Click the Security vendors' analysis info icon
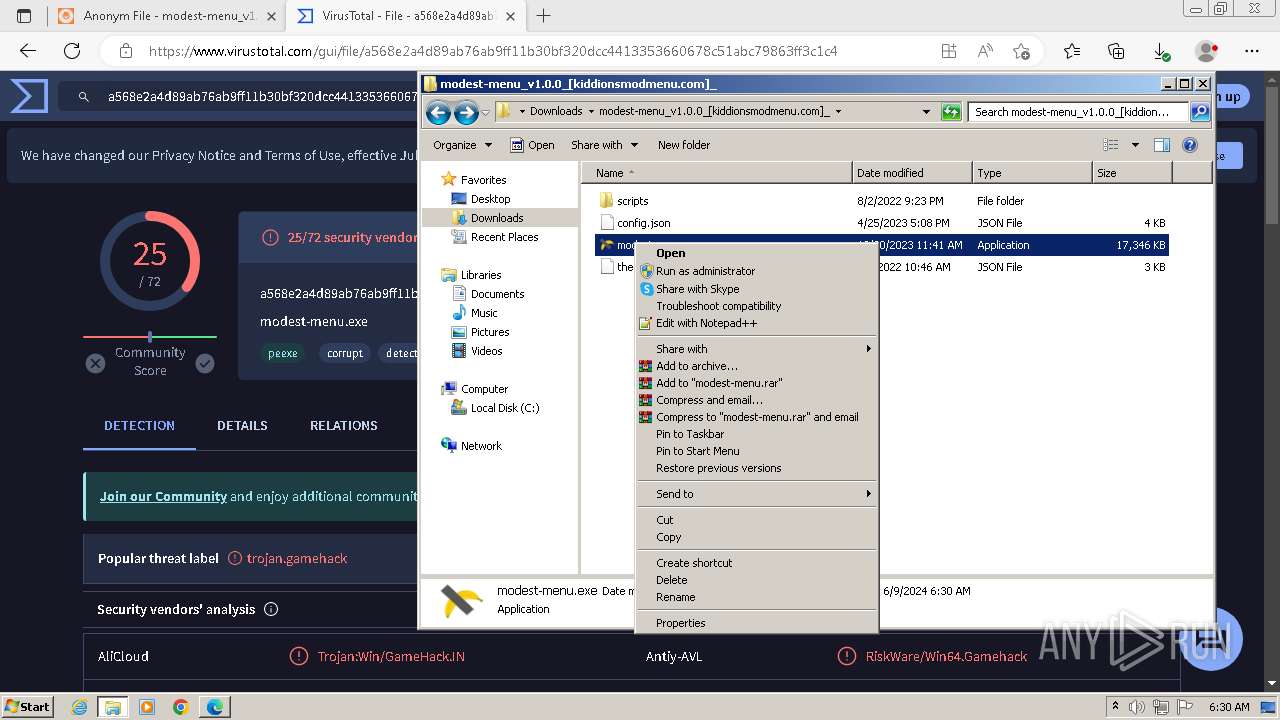Screen dimensions: 1280x720 [x=271, y=609]
